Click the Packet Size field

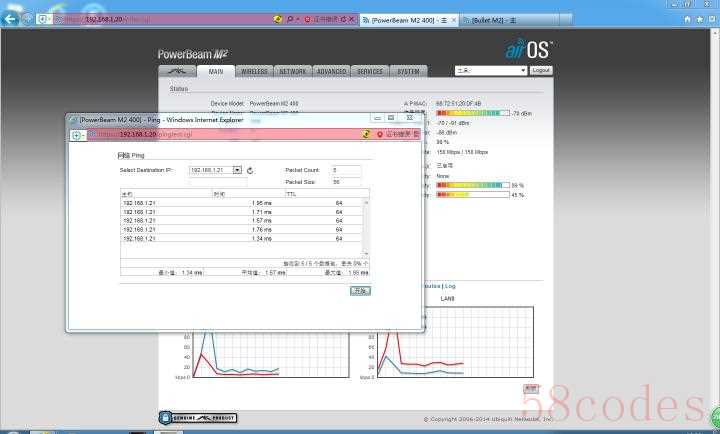tap(346, 182)
